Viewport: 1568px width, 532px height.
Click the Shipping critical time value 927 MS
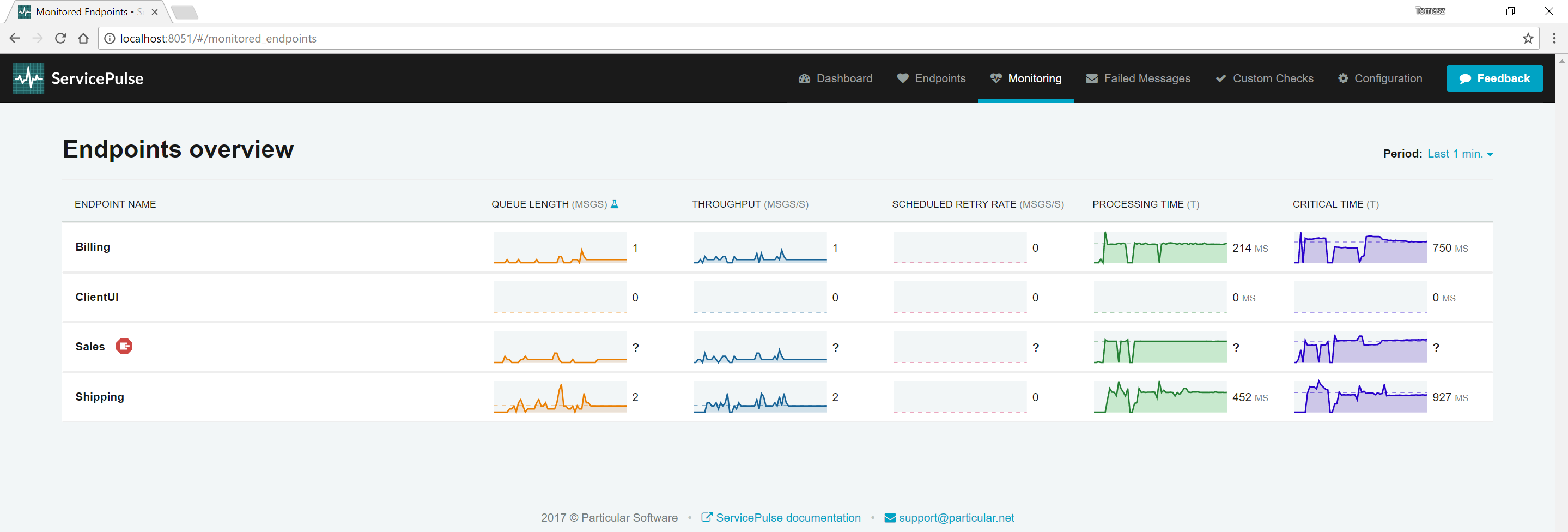coord(1450,397)
